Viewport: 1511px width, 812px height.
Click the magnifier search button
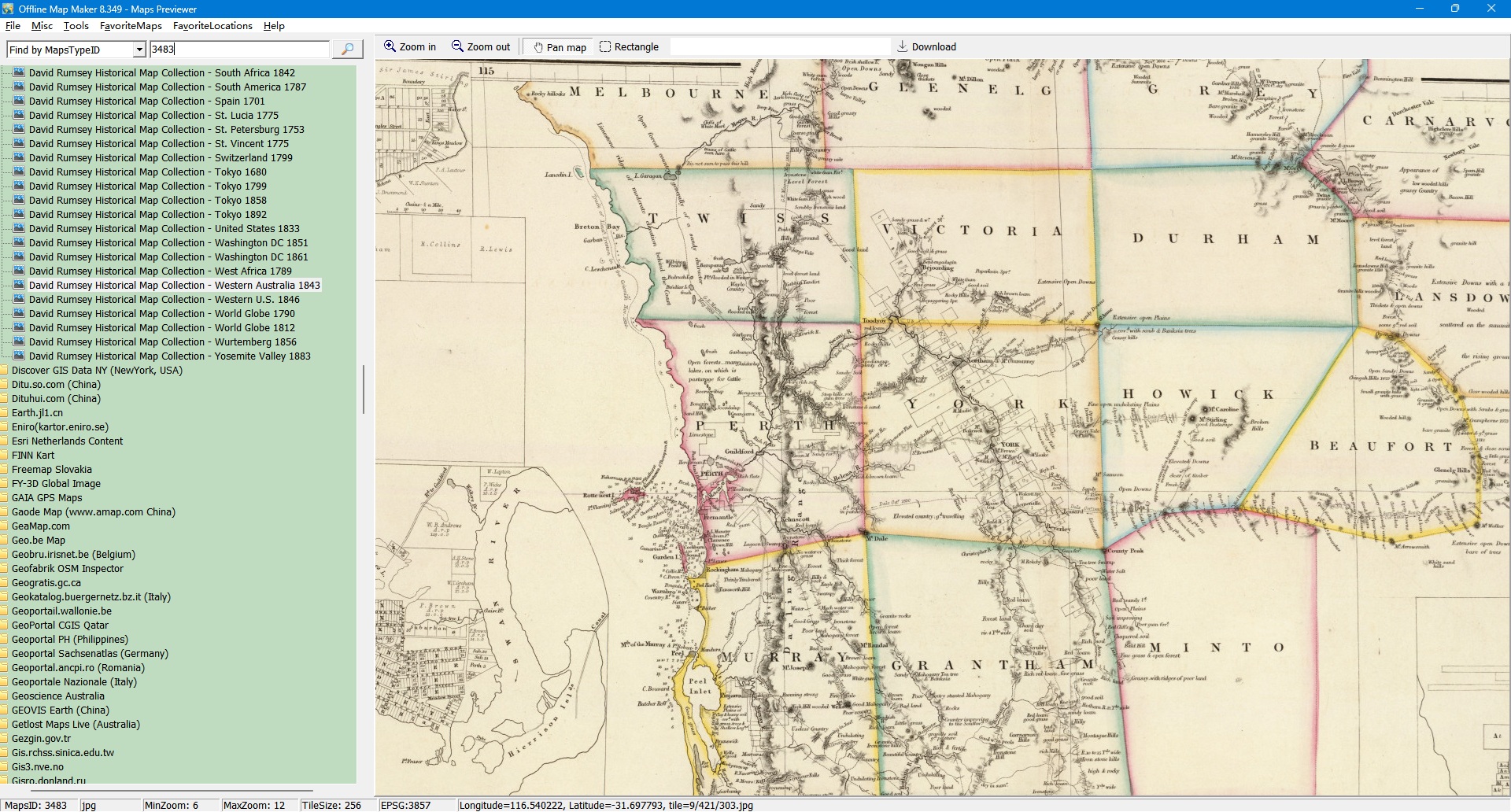tap(347, 50)
